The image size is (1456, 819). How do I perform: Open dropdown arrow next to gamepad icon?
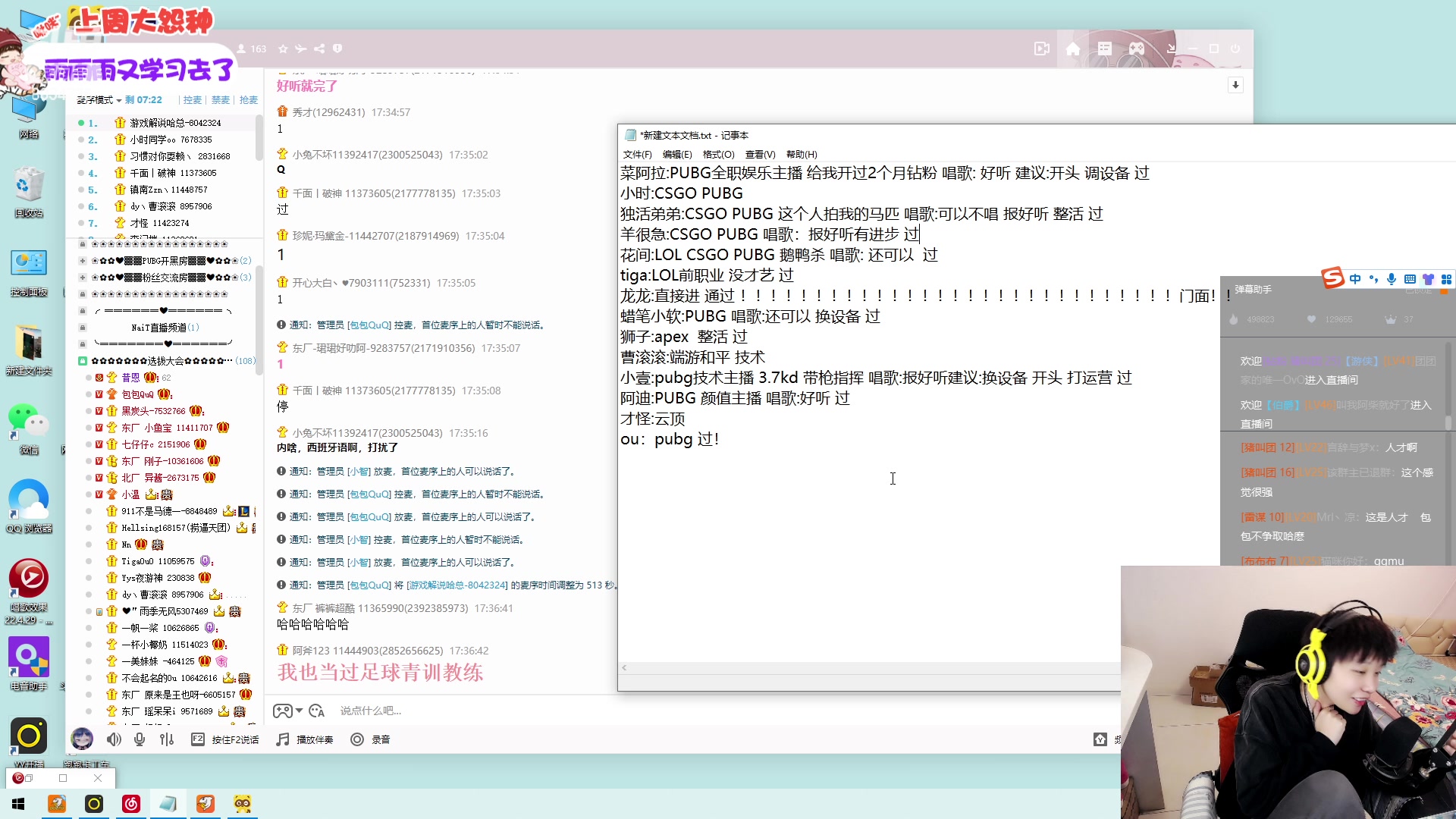click(299, 711)
